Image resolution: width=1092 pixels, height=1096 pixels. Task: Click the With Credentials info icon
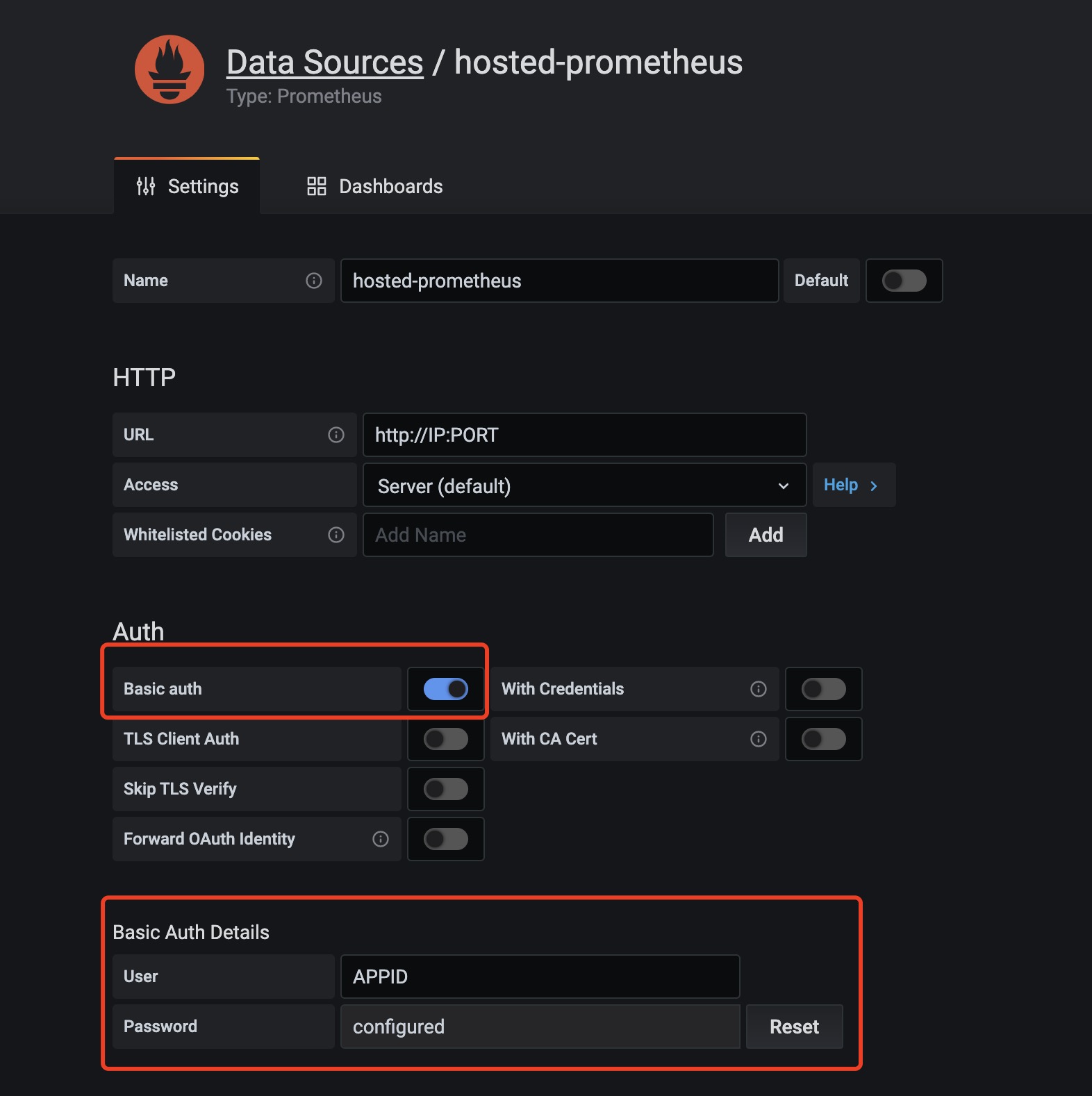759,689
